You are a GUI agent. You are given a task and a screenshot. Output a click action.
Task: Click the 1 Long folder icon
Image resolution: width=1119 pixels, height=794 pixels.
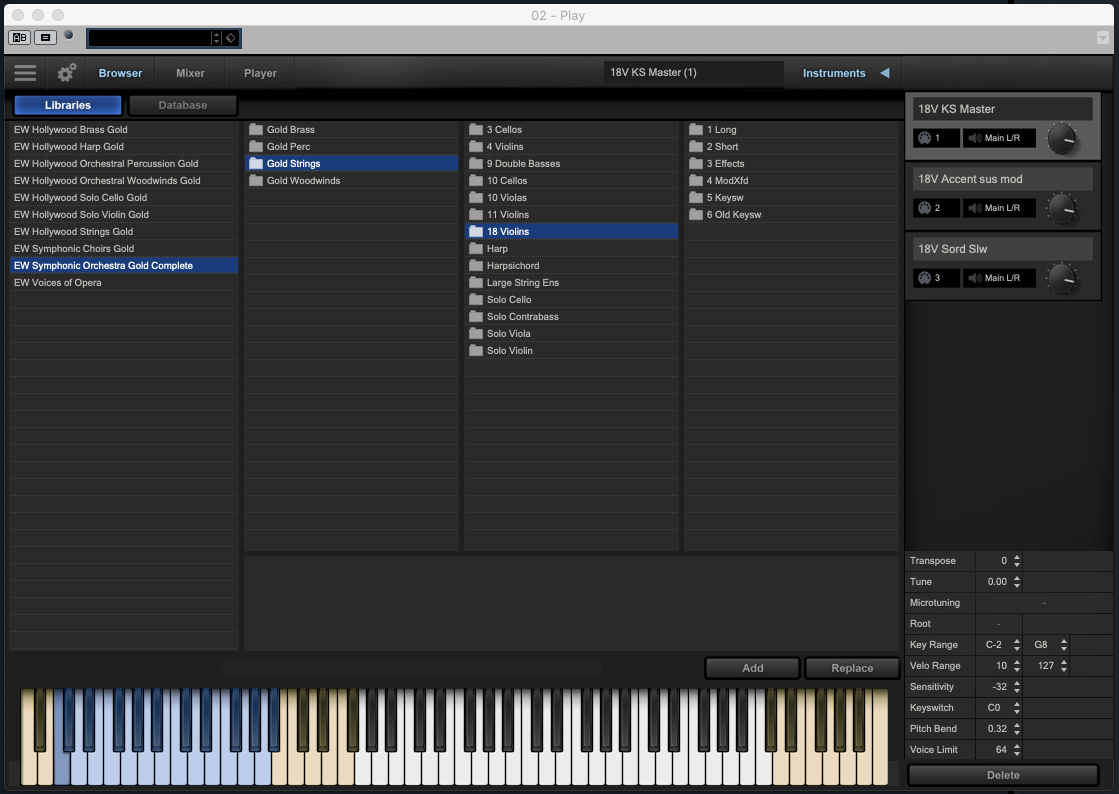pyautogui.click(x=696, y=129)
